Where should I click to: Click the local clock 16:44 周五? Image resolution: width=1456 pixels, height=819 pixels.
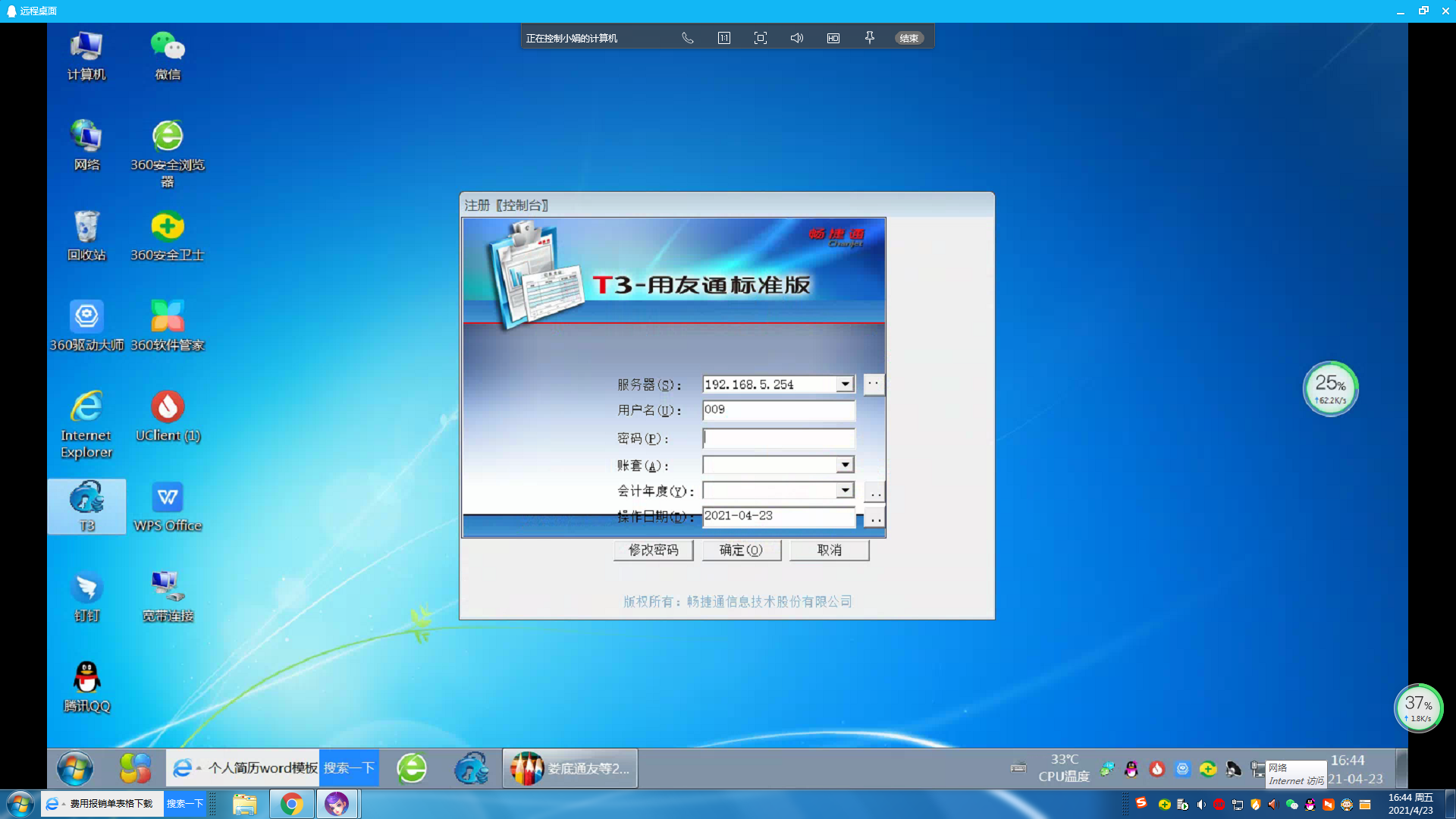1410,804
